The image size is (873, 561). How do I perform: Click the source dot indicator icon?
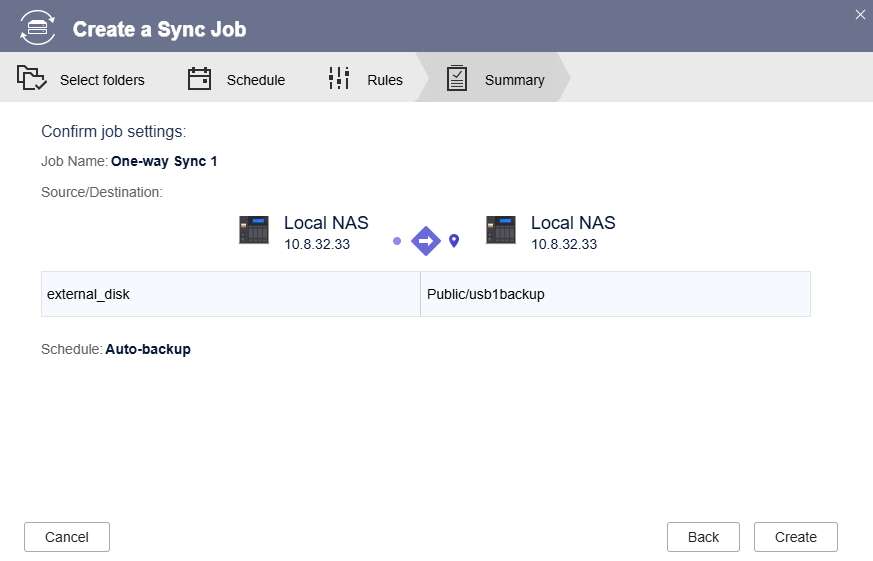397,241
